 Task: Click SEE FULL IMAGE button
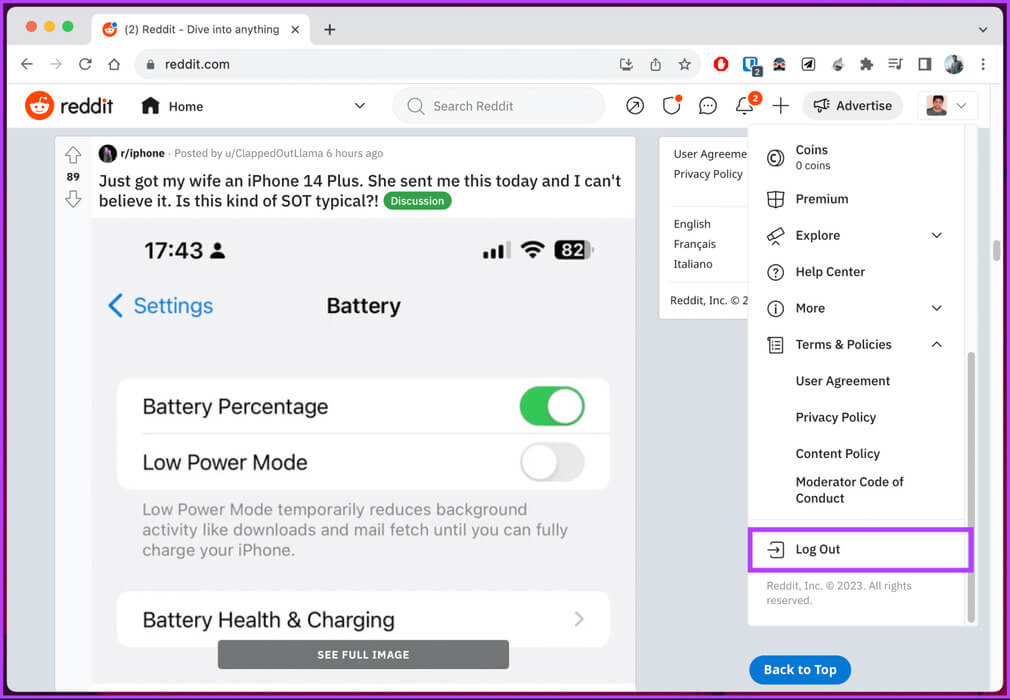tap(363, 654)
